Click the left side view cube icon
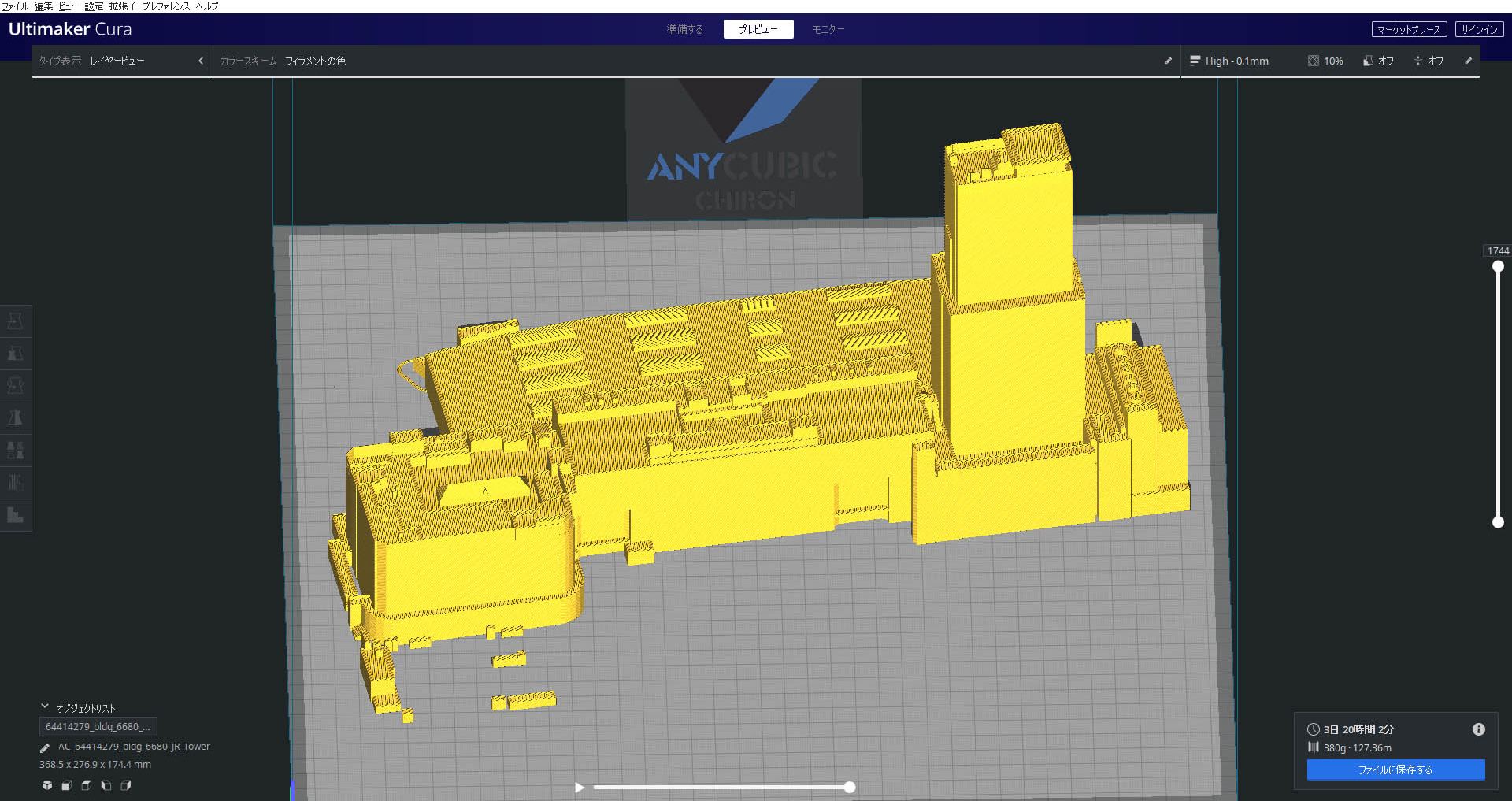This screenshot has width=1512, height=801. coord(106,785)
